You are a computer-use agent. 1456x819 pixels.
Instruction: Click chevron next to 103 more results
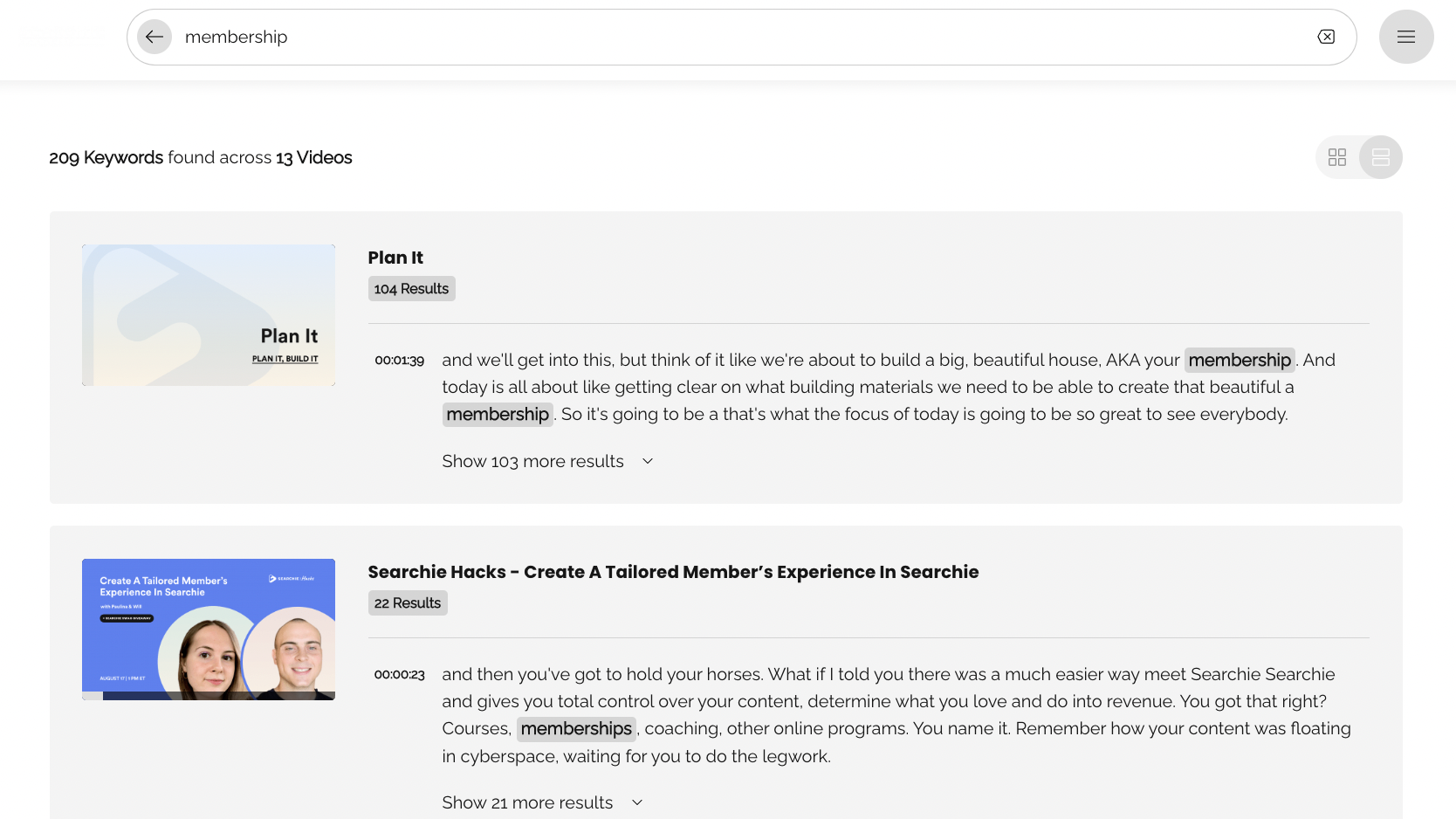pos(648,461)
